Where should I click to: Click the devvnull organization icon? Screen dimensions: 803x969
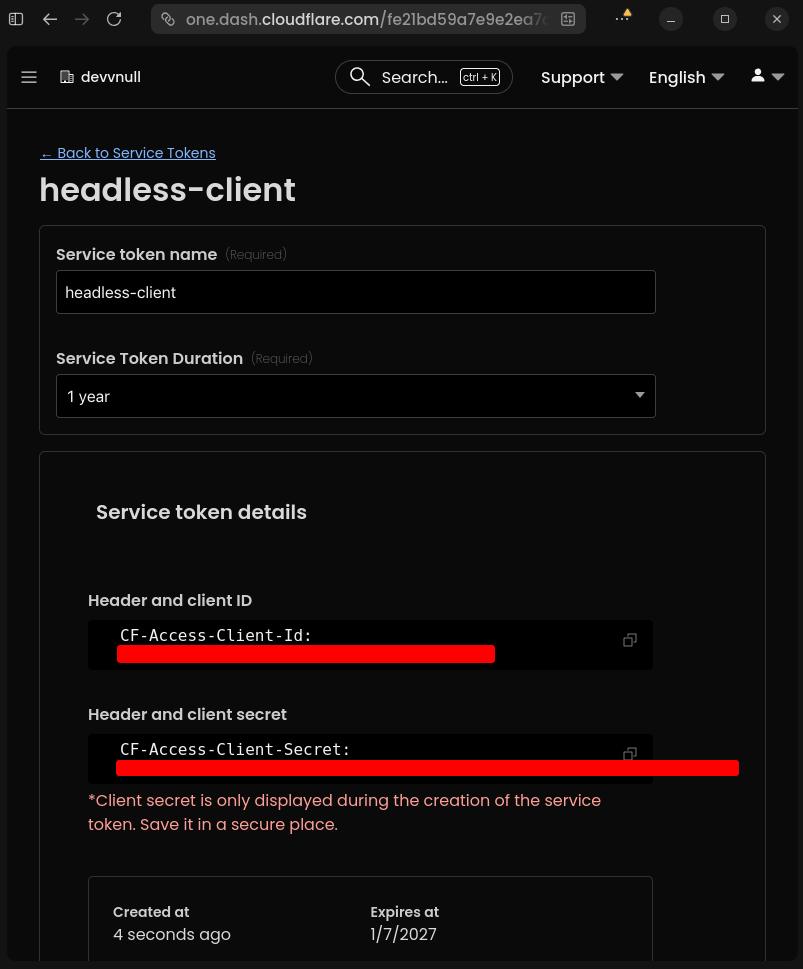(x=66, y=77)
